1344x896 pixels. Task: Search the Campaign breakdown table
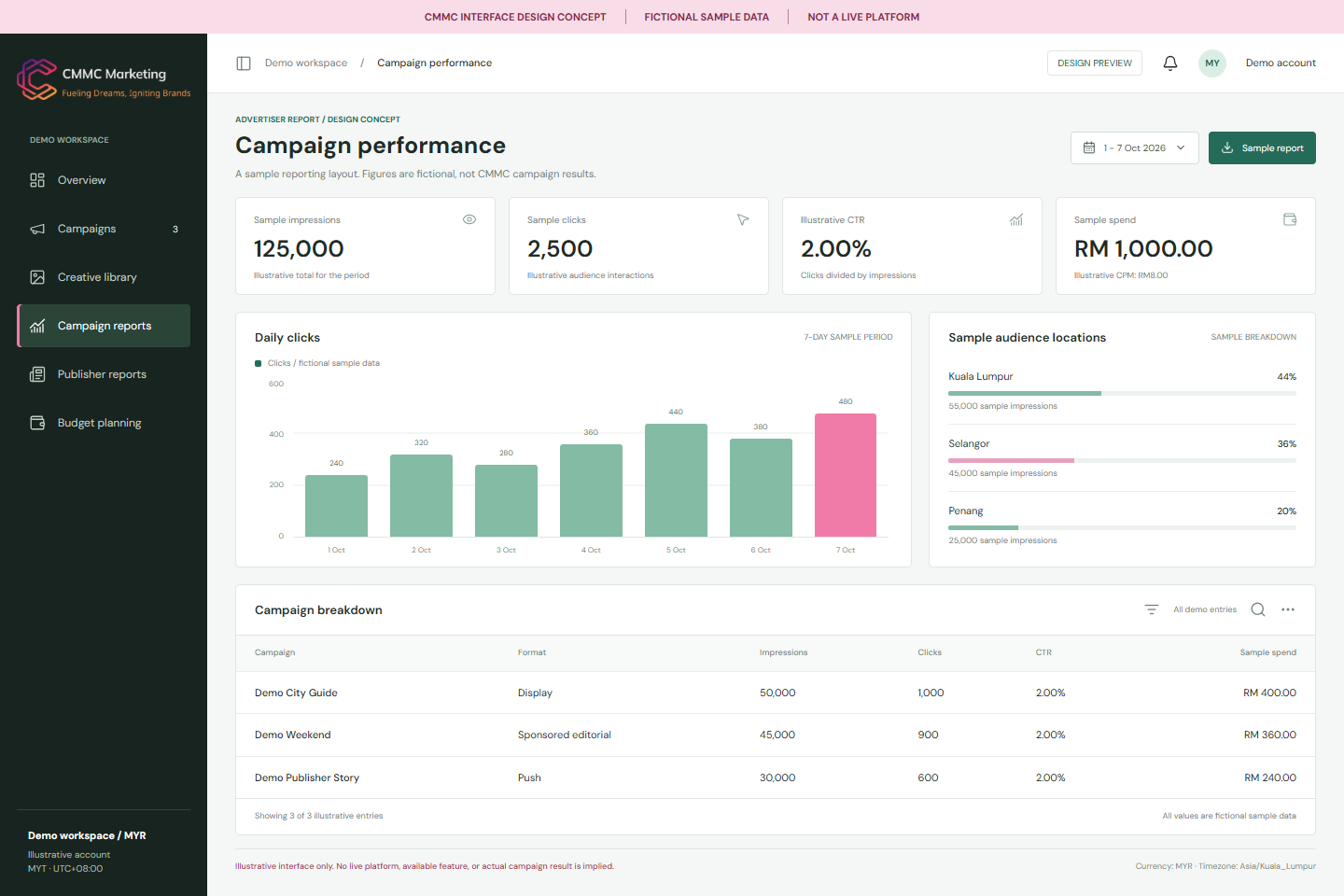[x=1258, y=609]
